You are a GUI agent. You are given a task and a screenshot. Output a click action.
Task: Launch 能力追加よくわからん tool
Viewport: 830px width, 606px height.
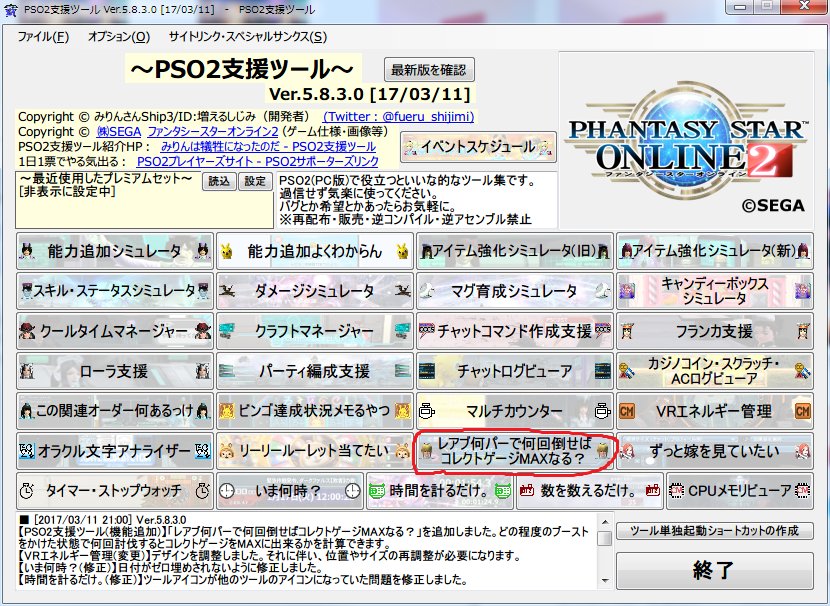(x=314, y=251)
